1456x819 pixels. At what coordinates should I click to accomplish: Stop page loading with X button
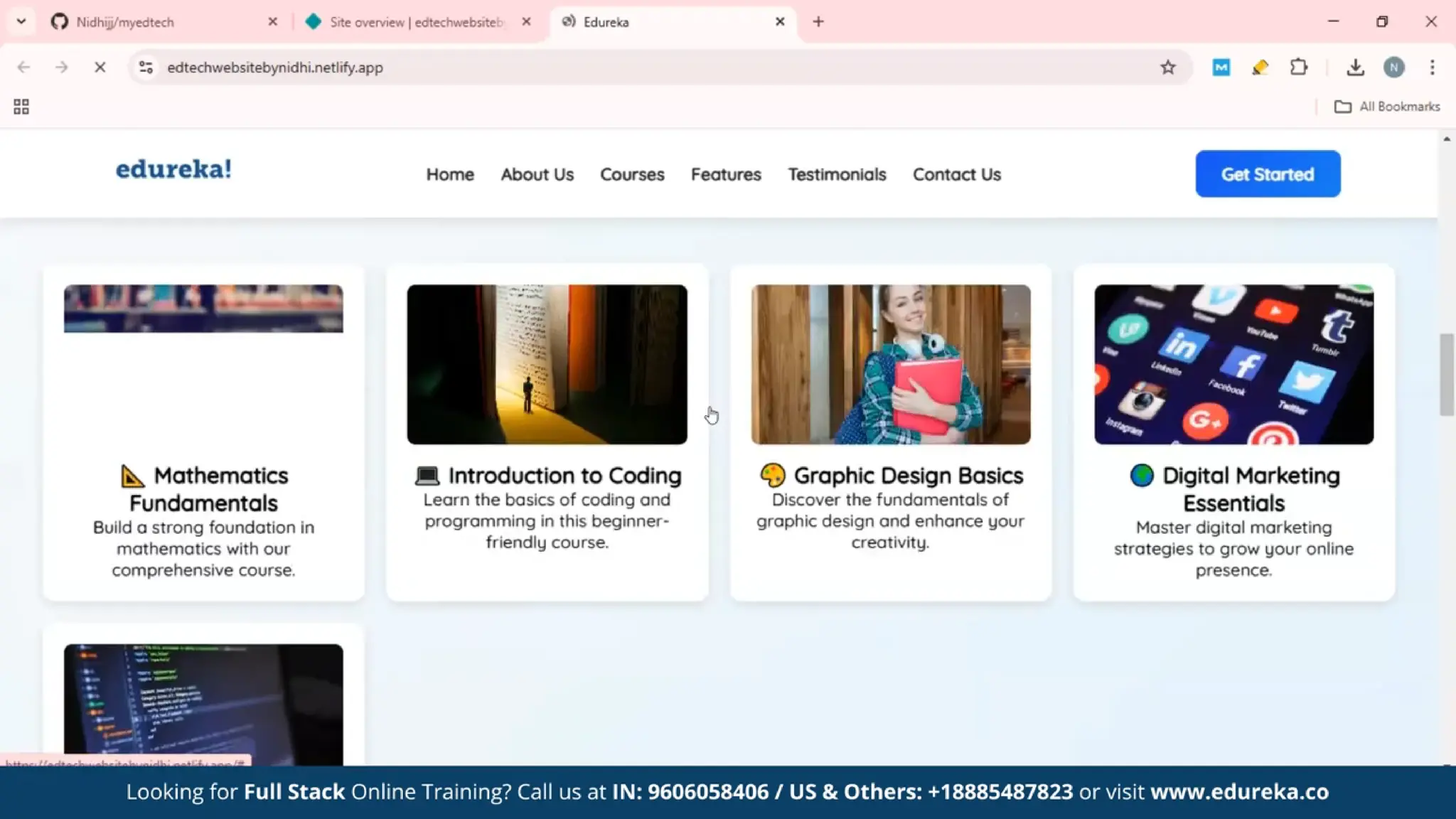pyautogui.click(x=100, y=67)
